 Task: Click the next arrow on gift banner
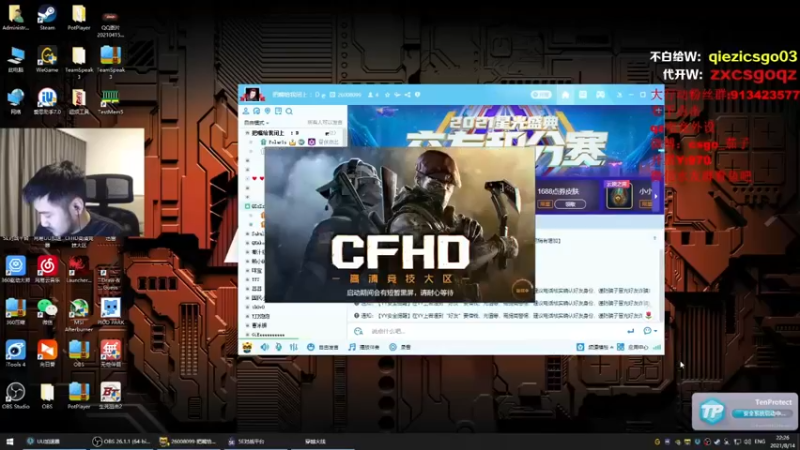(656, 196)
